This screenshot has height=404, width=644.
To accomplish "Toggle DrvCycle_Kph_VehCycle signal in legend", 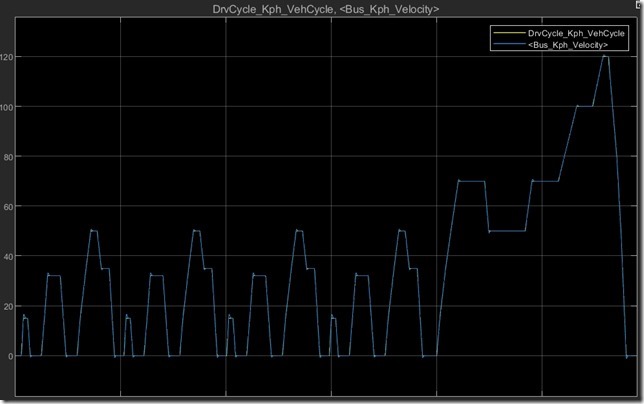I will click(x=576, y=33).
